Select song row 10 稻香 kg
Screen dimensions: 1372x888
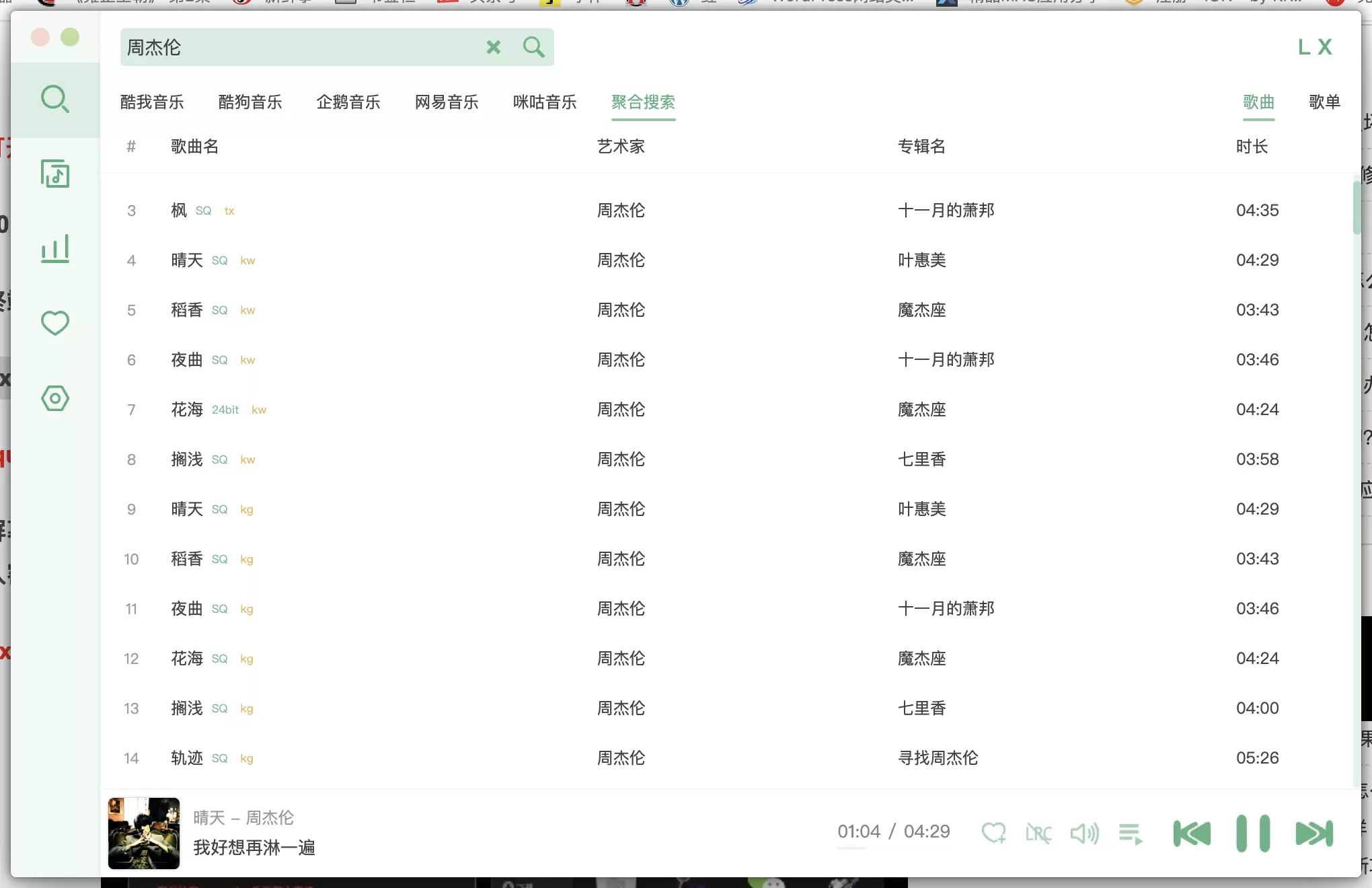[x=726, y=559]
